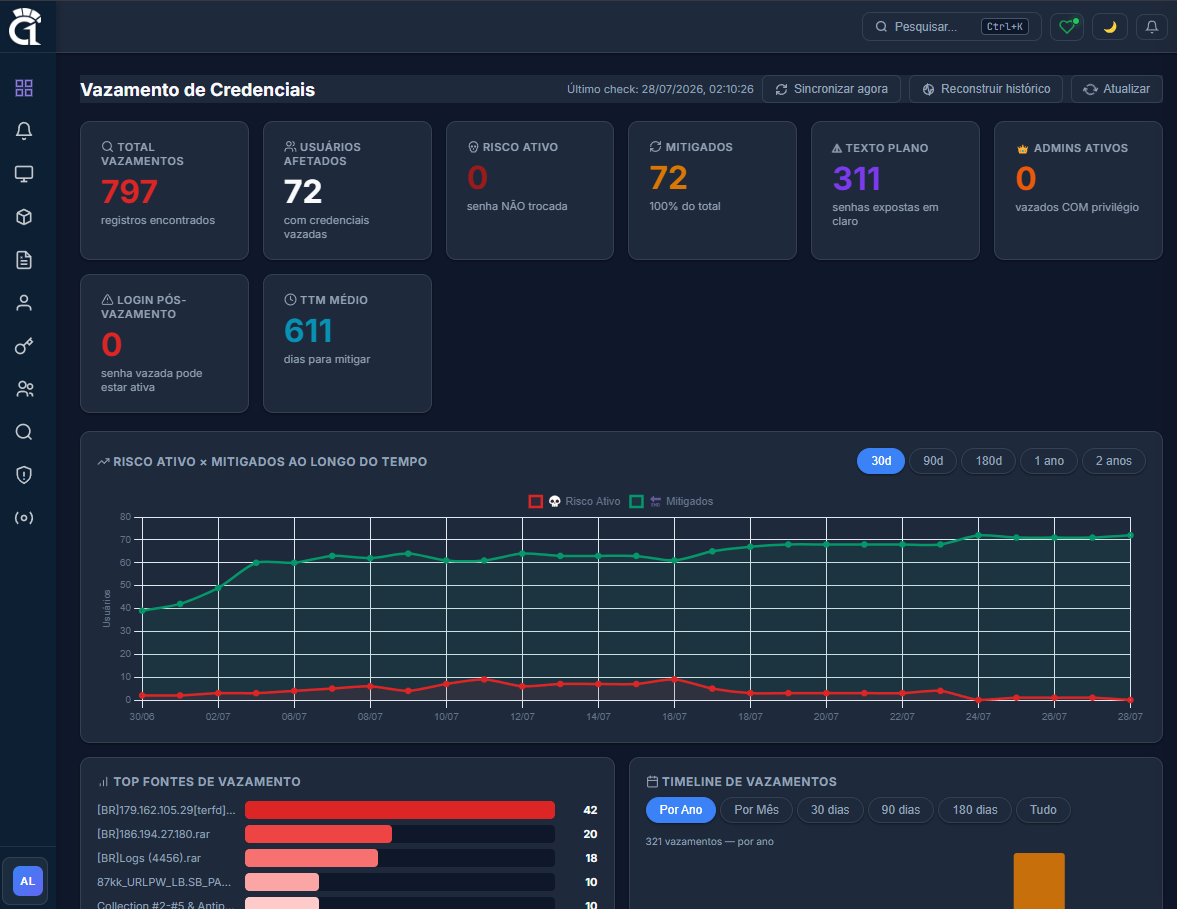Select the 2 anos chart range
Viewport: 1177px width, 909px height.
tap(1113, 461)
